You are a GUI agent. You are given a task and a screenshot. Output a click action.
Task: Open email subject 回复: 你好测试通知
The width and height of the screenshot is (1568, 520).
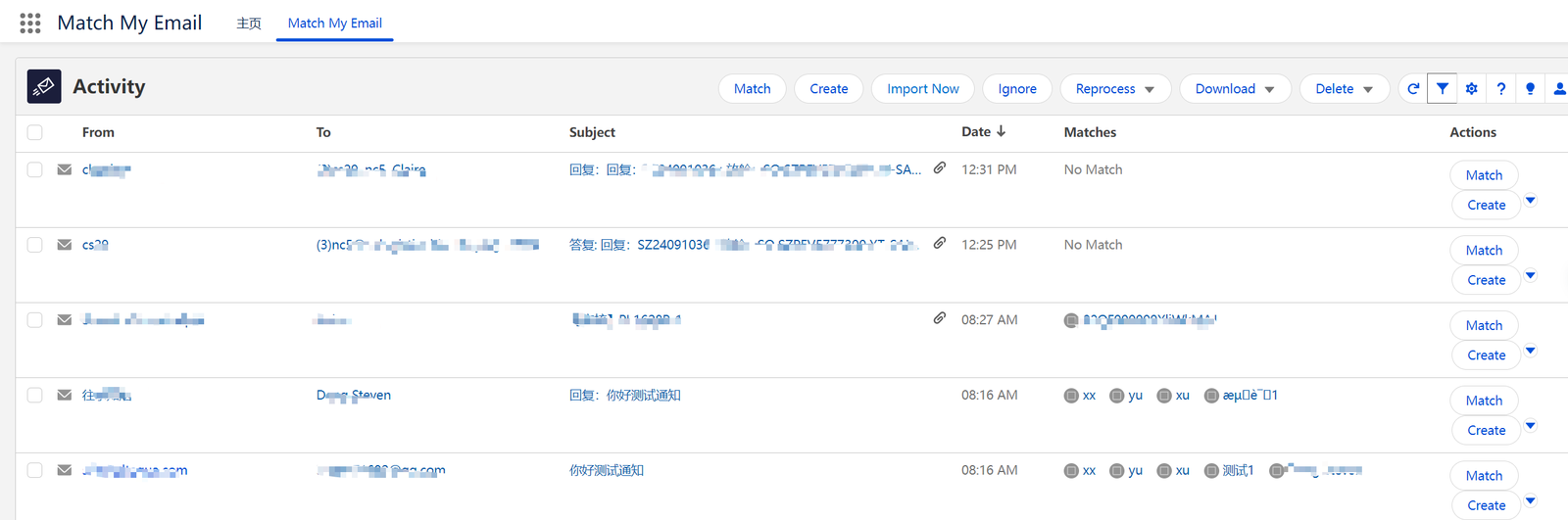tap(624, 396)
